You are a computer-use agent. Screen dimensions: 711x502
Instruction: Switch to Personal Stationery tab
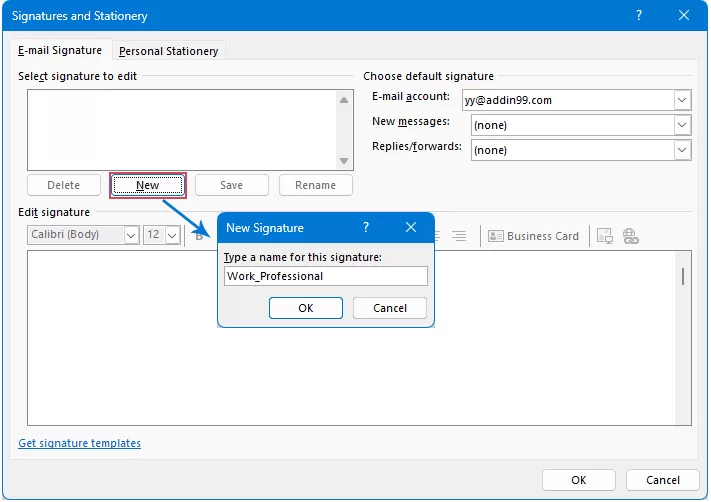pyautogui.click(x=168, y=51)
